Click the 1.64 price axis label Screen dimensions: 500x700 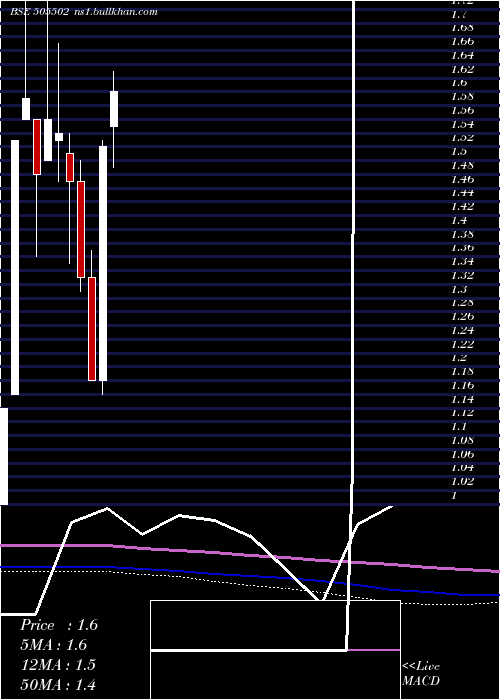click(x=462, y=55)
